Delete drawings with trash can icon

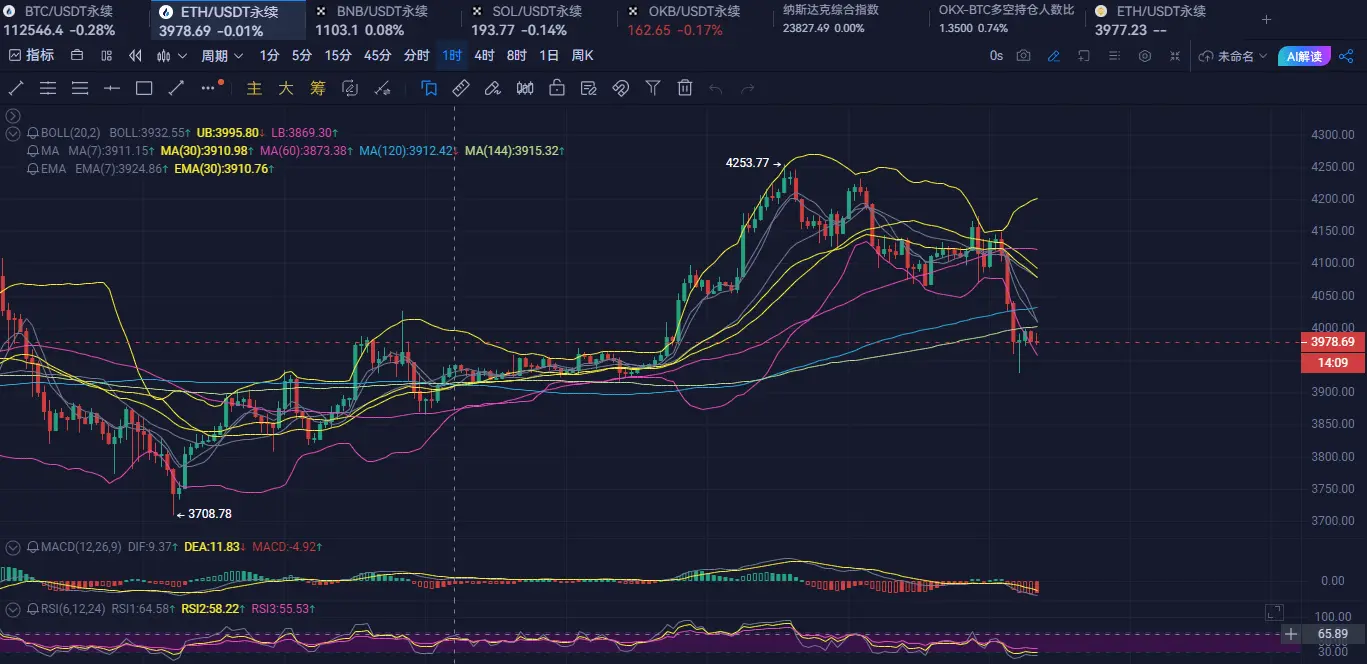(685, 88)
